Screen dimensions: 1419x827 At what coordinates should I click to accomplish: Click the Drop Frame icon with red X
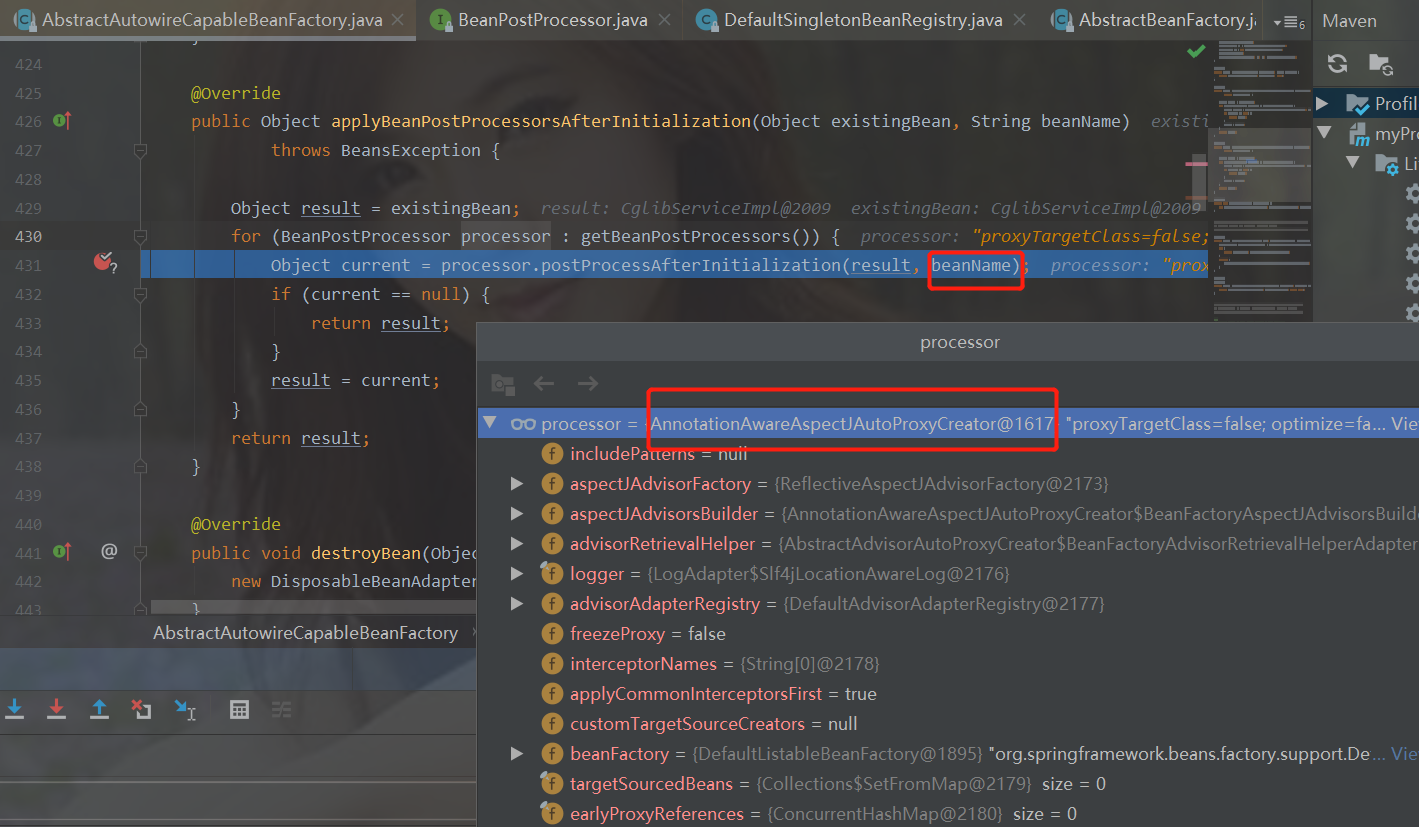141,709
